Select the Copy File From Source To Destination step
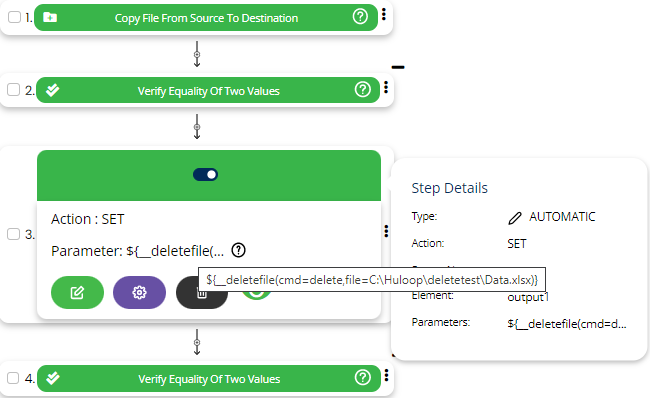This screenshot has width=650, height=398. pos(206,17)
